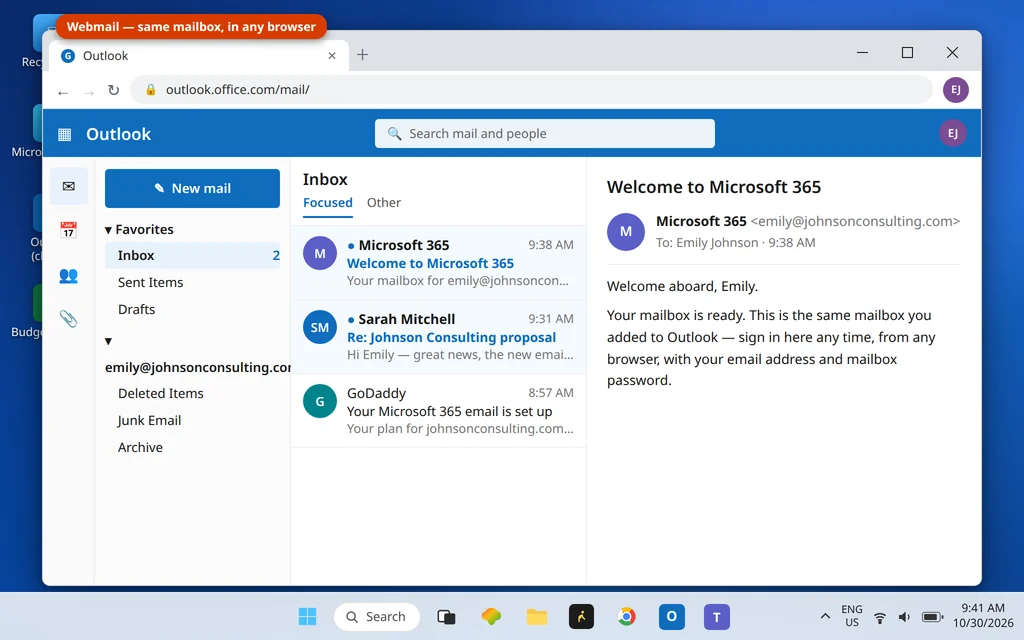Screen dimensions: 1024x640
Task: Click sender address emily@johnsonconsulting.com in reading pane
Action: coord(855,221)
